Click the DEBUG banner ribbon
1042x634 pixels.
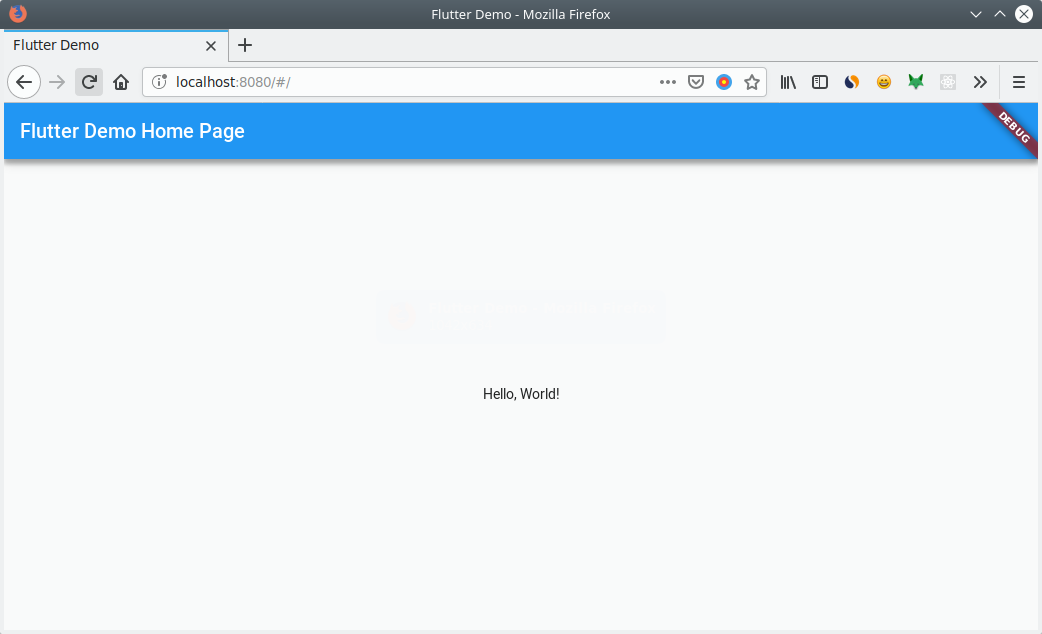(x=1012, y=130)
